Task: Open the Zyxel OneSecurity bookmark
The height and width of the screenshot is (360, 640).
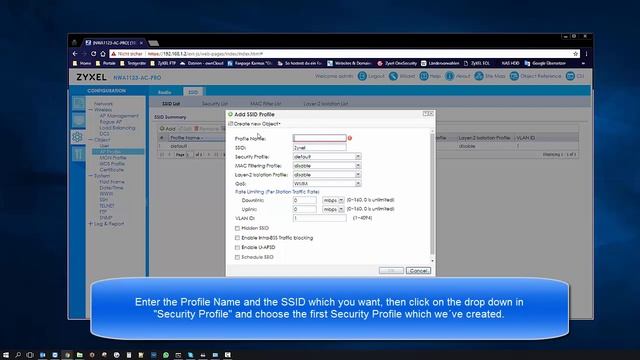Action: [397, 63]
